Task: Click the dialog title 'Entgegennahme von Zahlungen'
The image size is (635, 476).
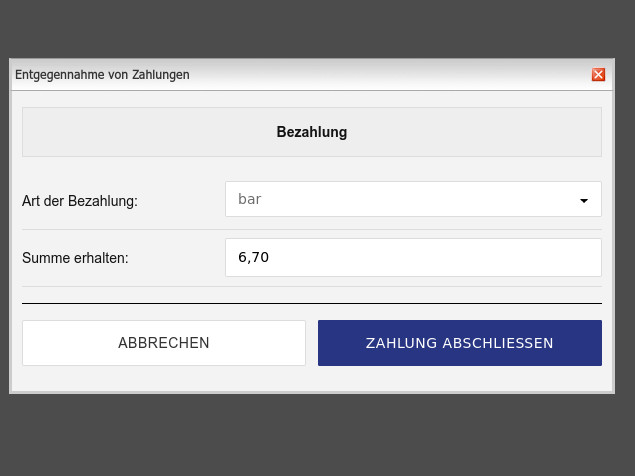Action: 102,75
